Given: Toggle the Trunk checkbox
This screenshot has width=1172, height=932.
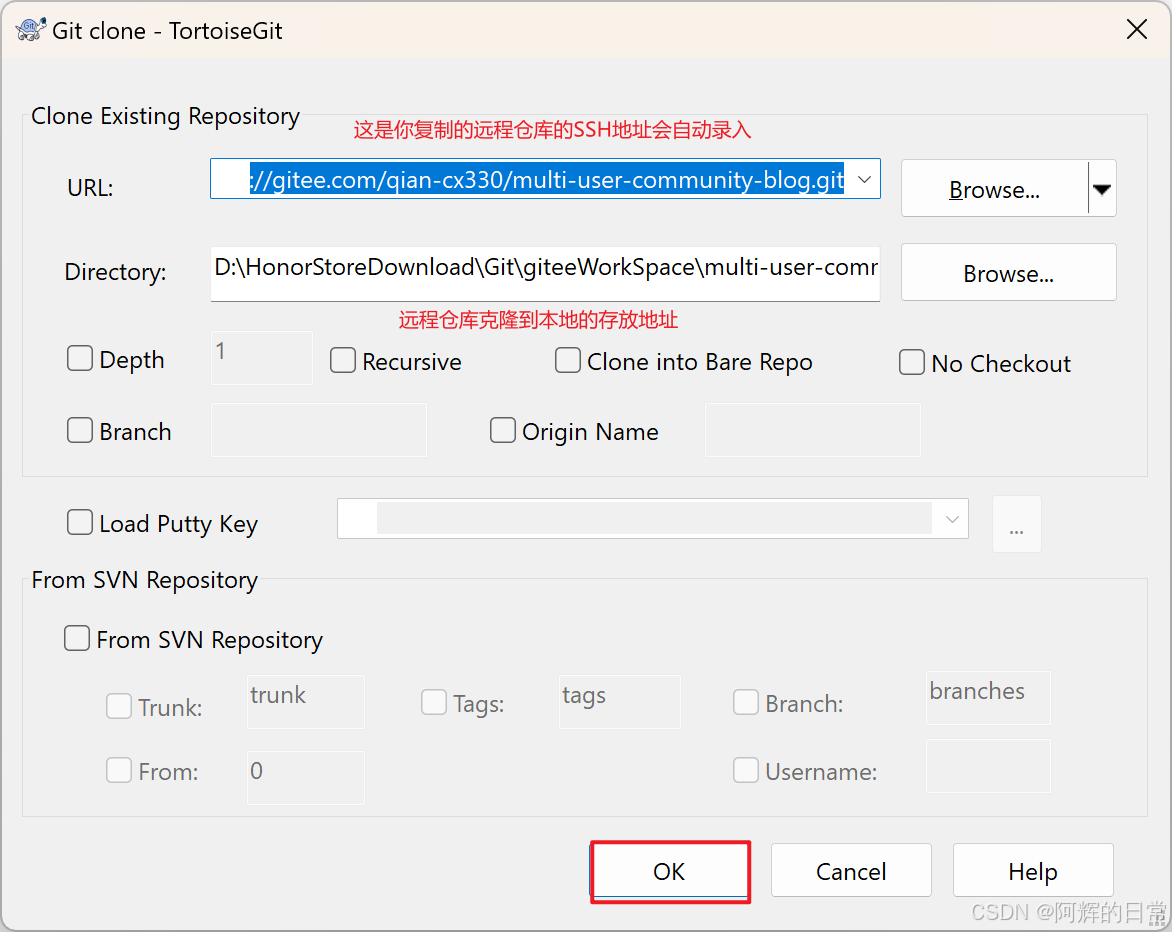Looking at the screenshot, I should point(119,706).
